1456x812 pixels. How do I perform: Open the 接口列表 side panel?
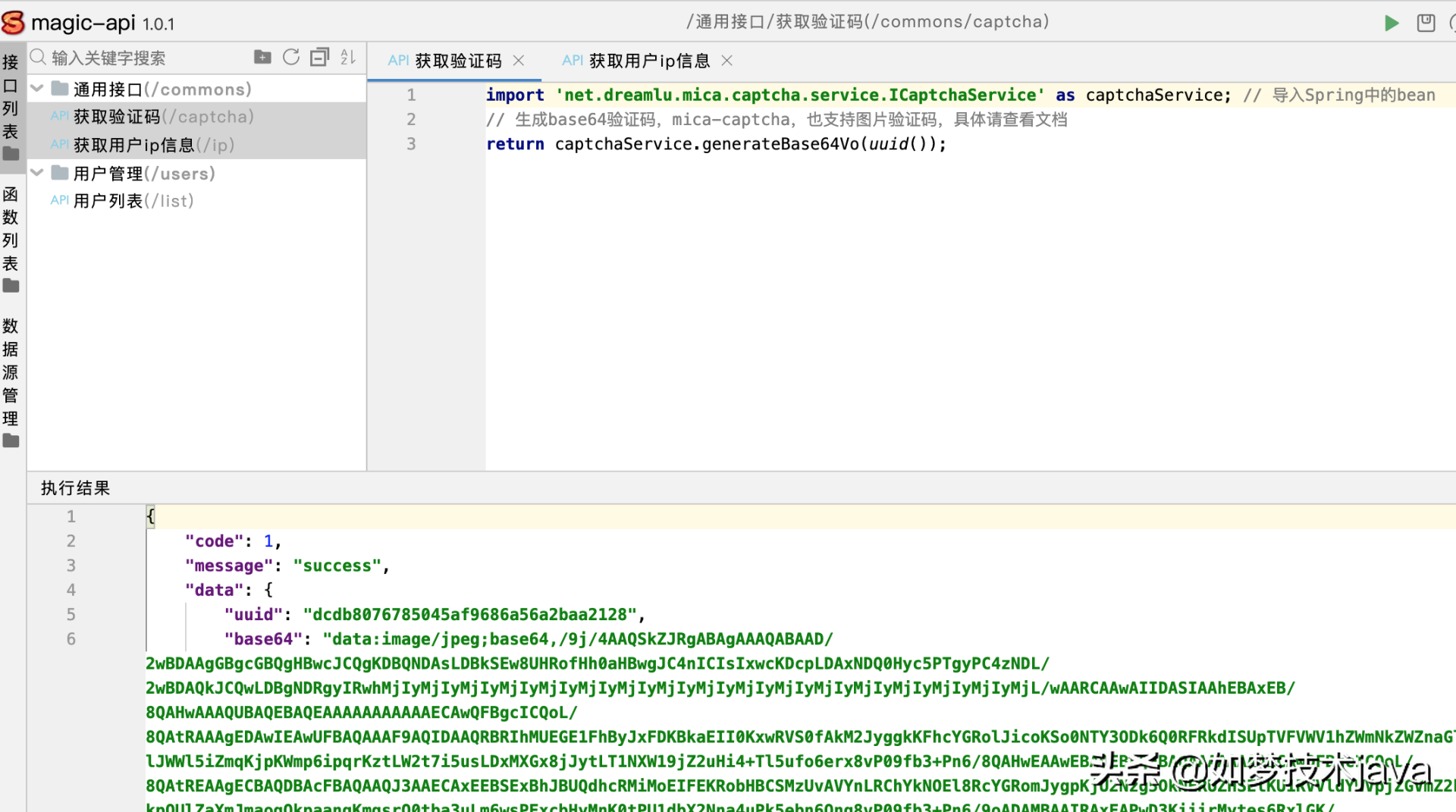11,106
